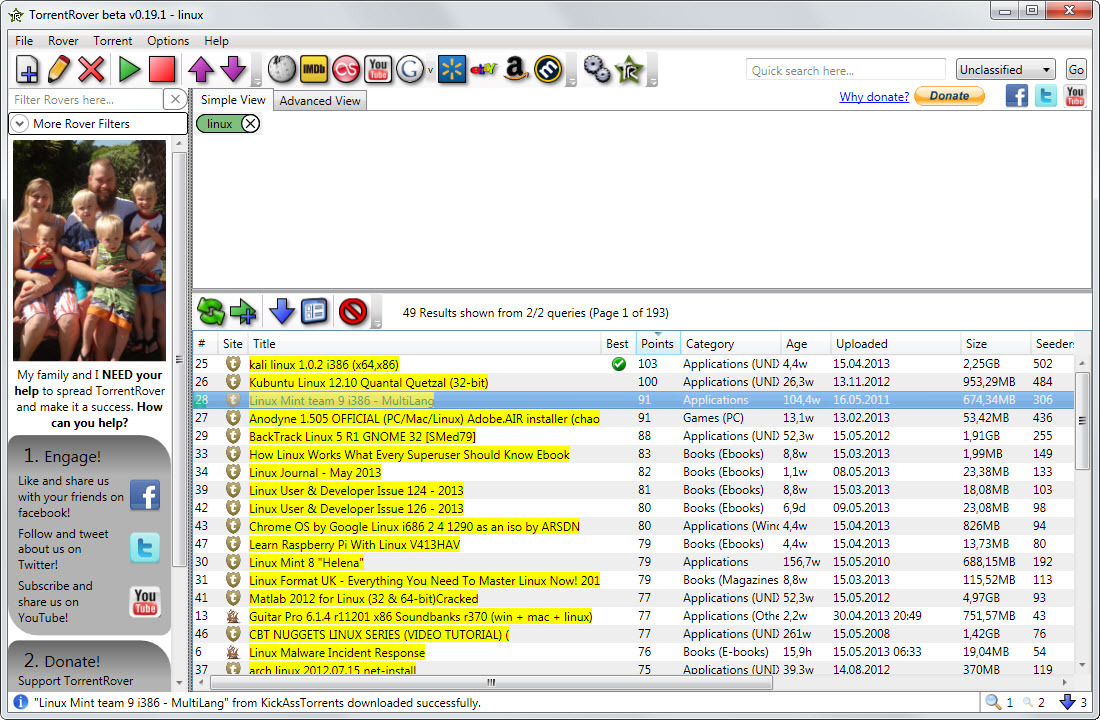
Task: Open the Last.fm search icon
Action: (346, 69)
